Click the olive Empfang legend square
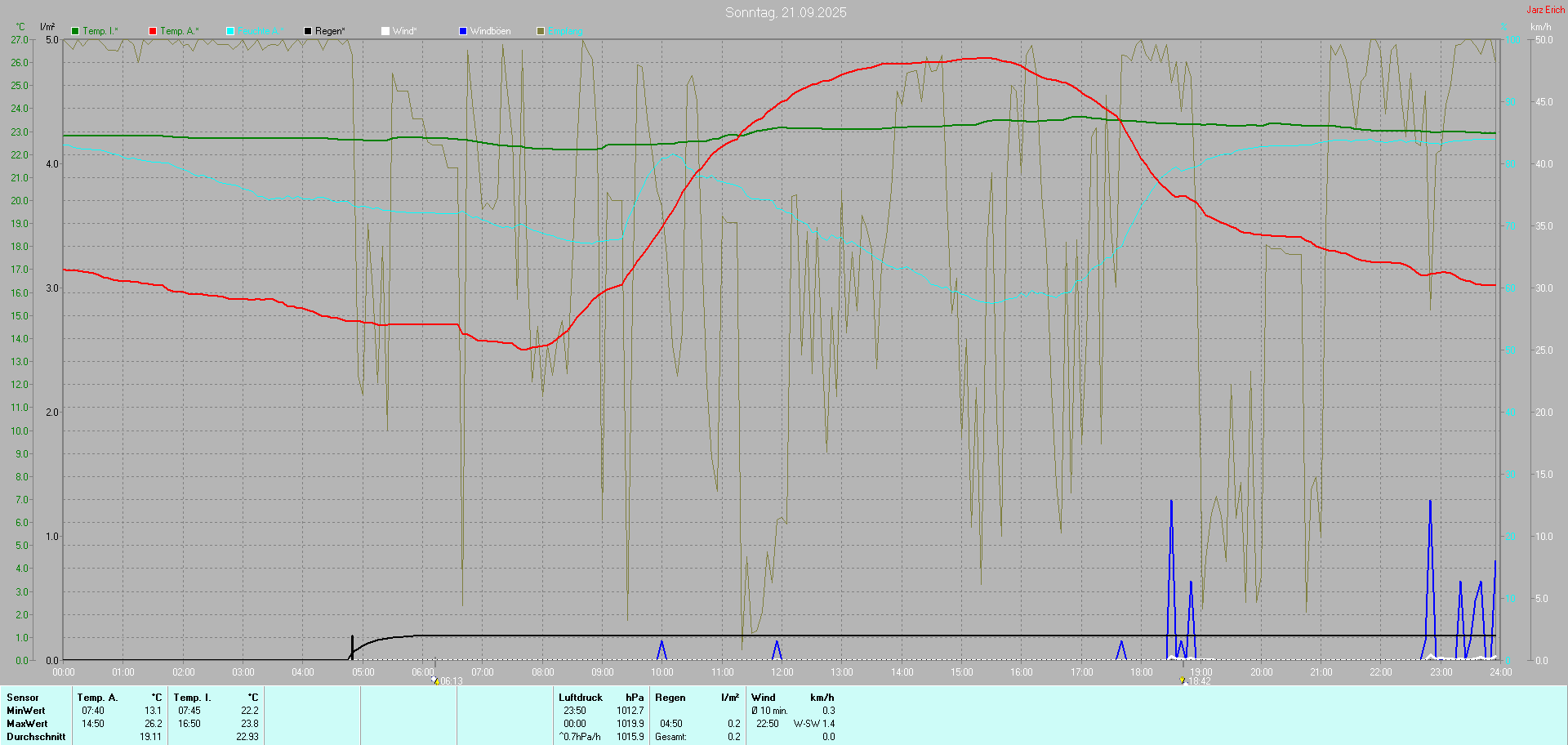1568x745 pixels. pos(541,31)
